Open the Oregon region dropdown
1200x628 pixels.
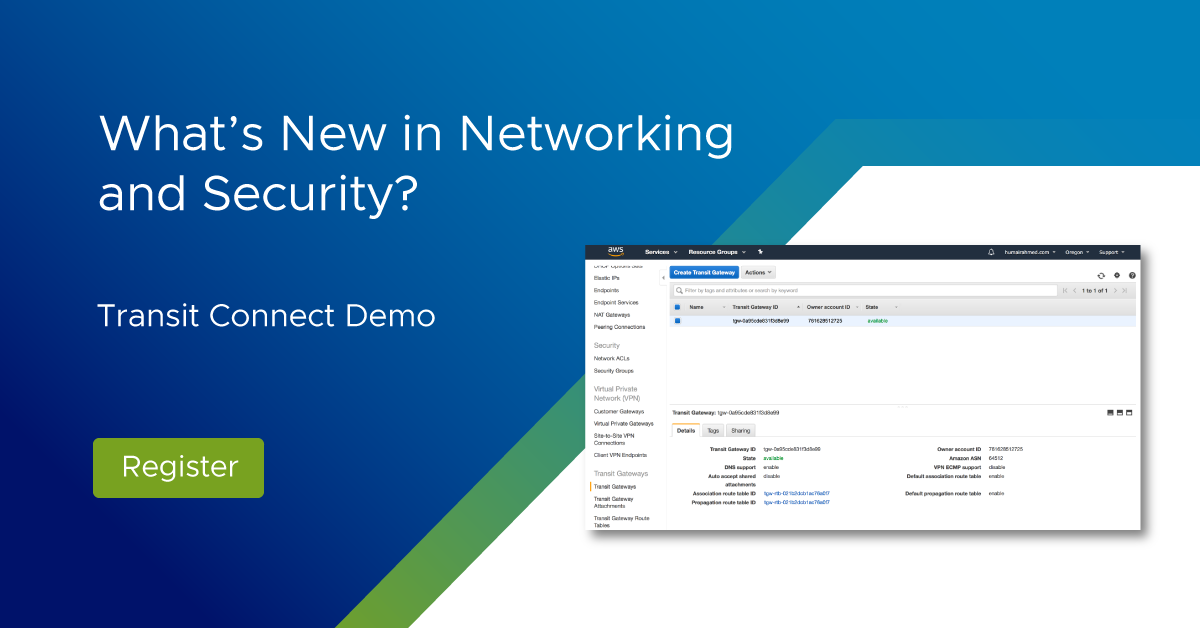coord(1078,252)
